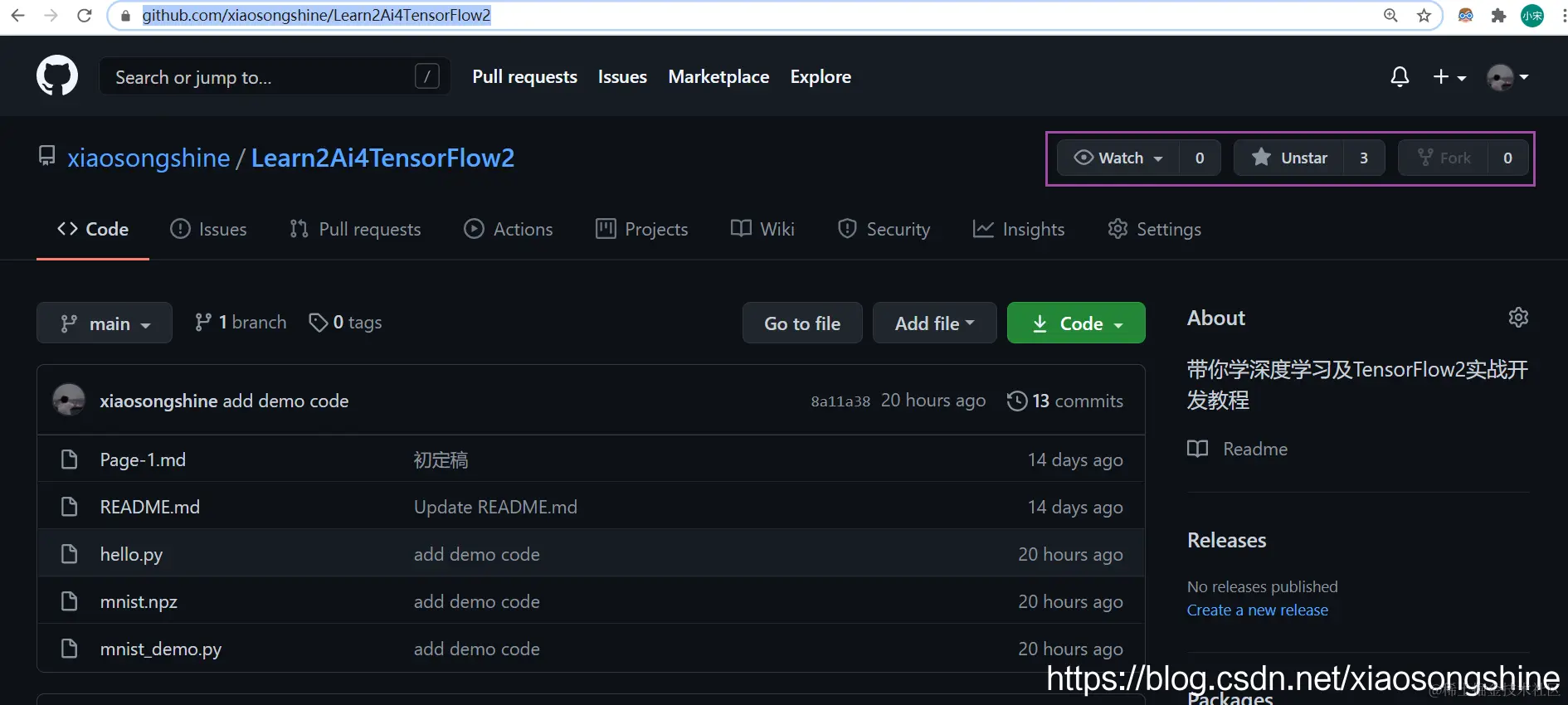Click file icon beside hello.py
The image size is (1568, 705).
70,554
